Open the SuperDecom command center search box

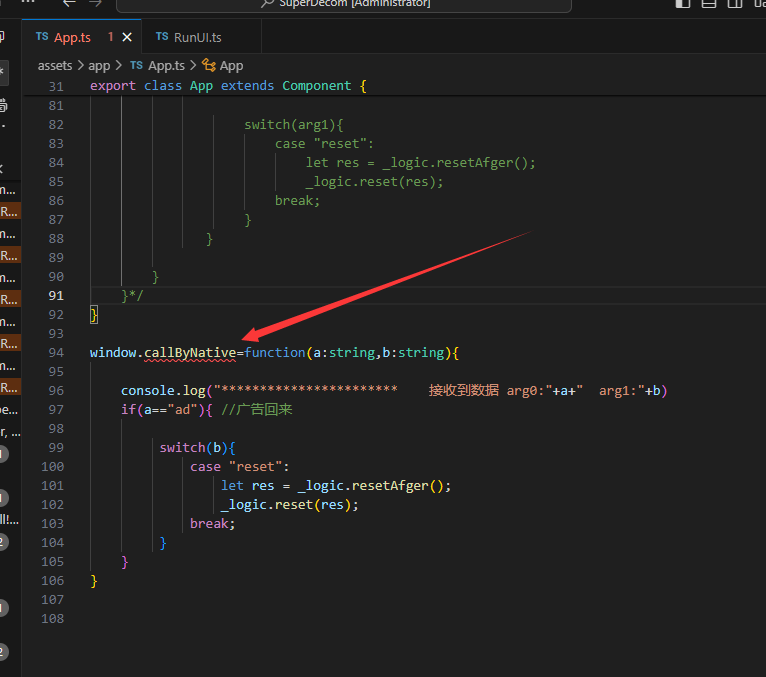click(x=344, y=4)
